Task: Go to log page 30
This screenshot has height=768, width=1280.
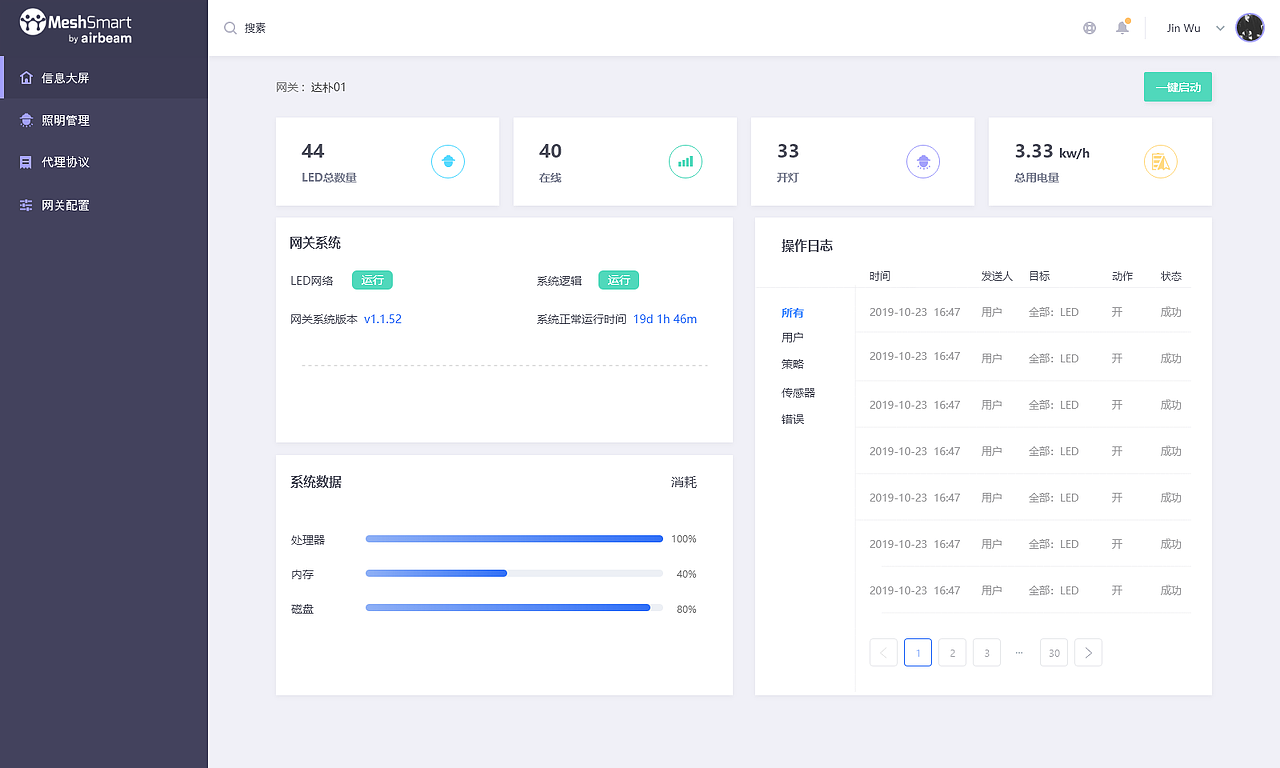Action: click(1053, 652)
